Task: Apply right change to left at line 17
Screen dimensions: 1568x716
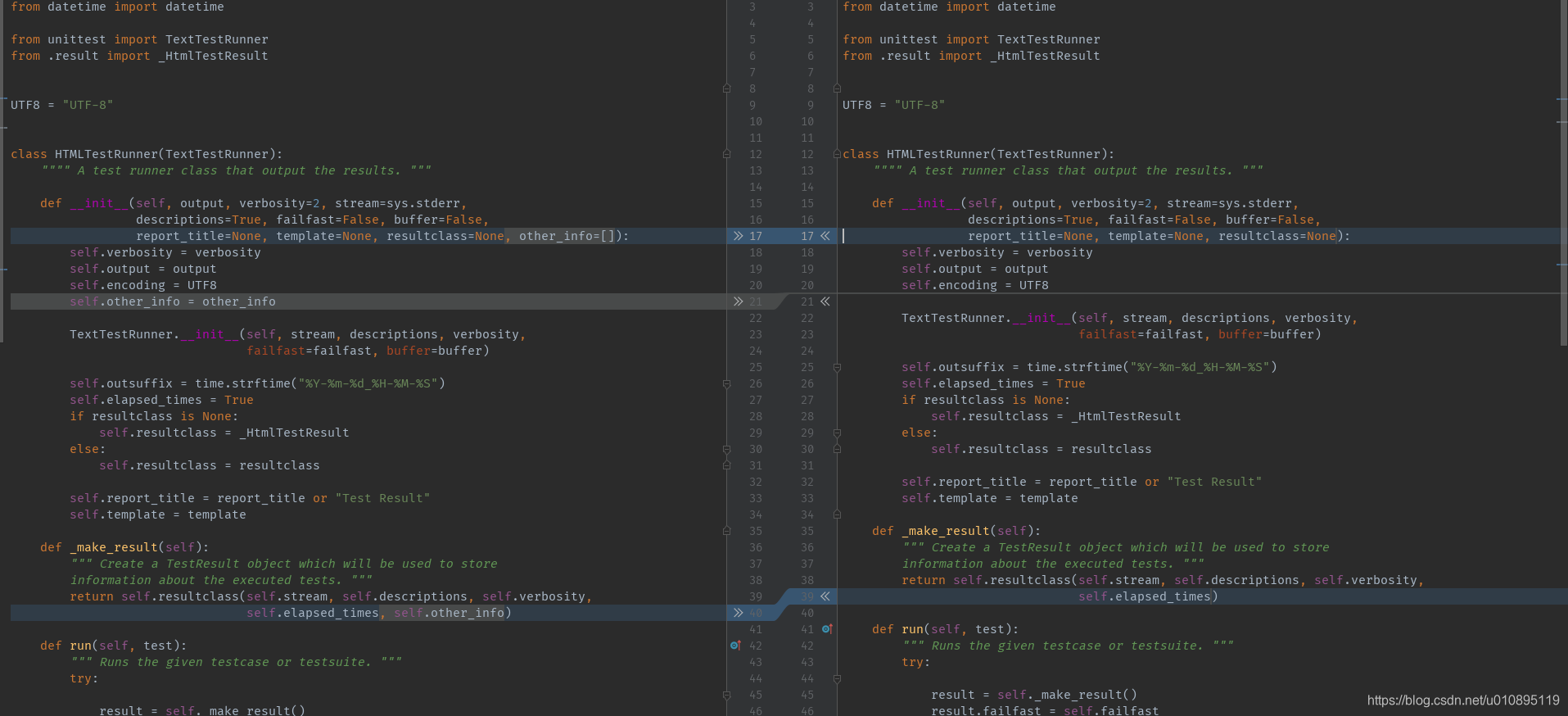Action: pyautogui.click(x=825, y=236)
